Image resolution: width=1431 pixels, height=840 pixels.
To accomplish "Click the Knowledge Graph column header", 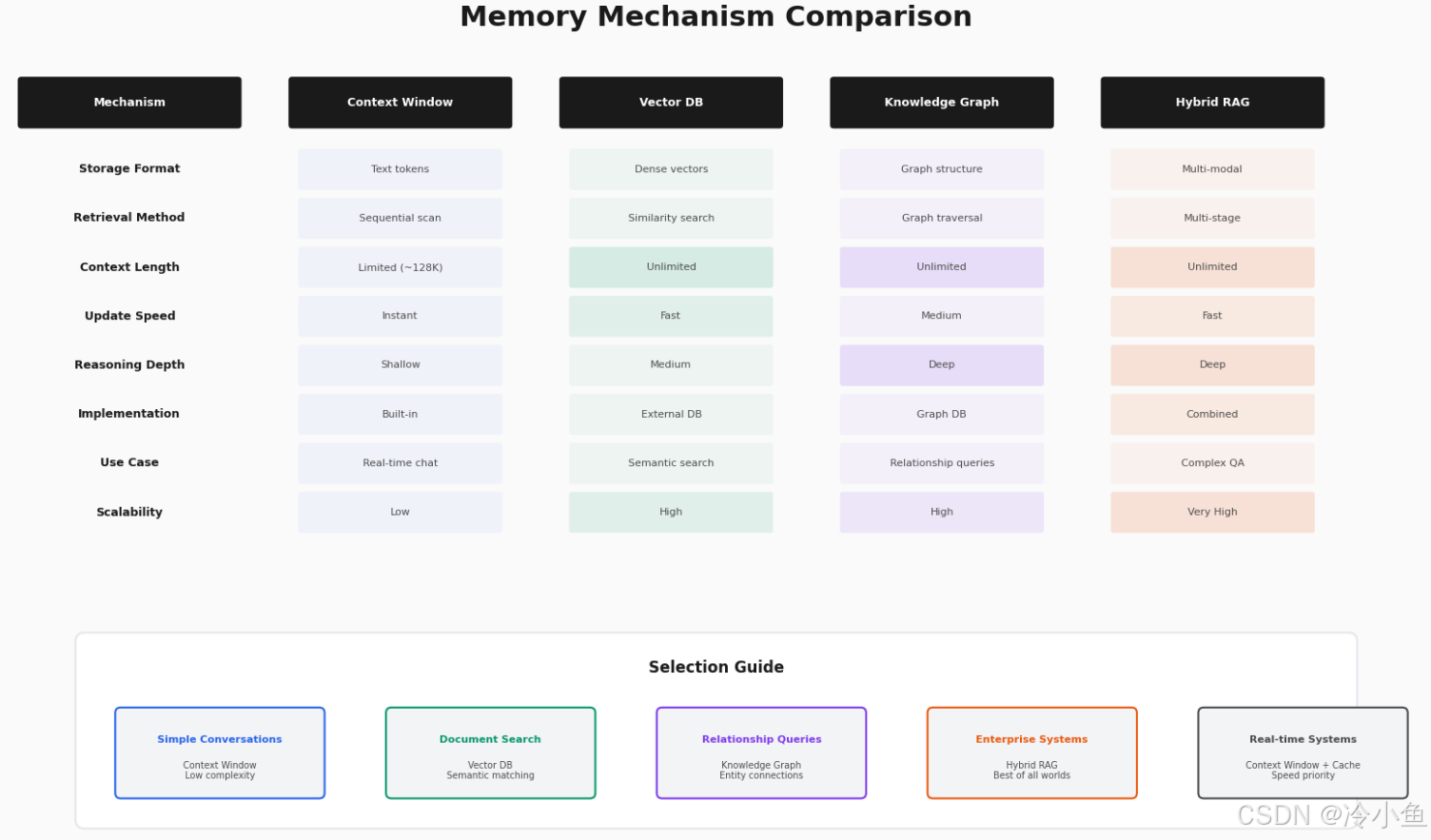I will pyautogui.click(x=942, y=103).
